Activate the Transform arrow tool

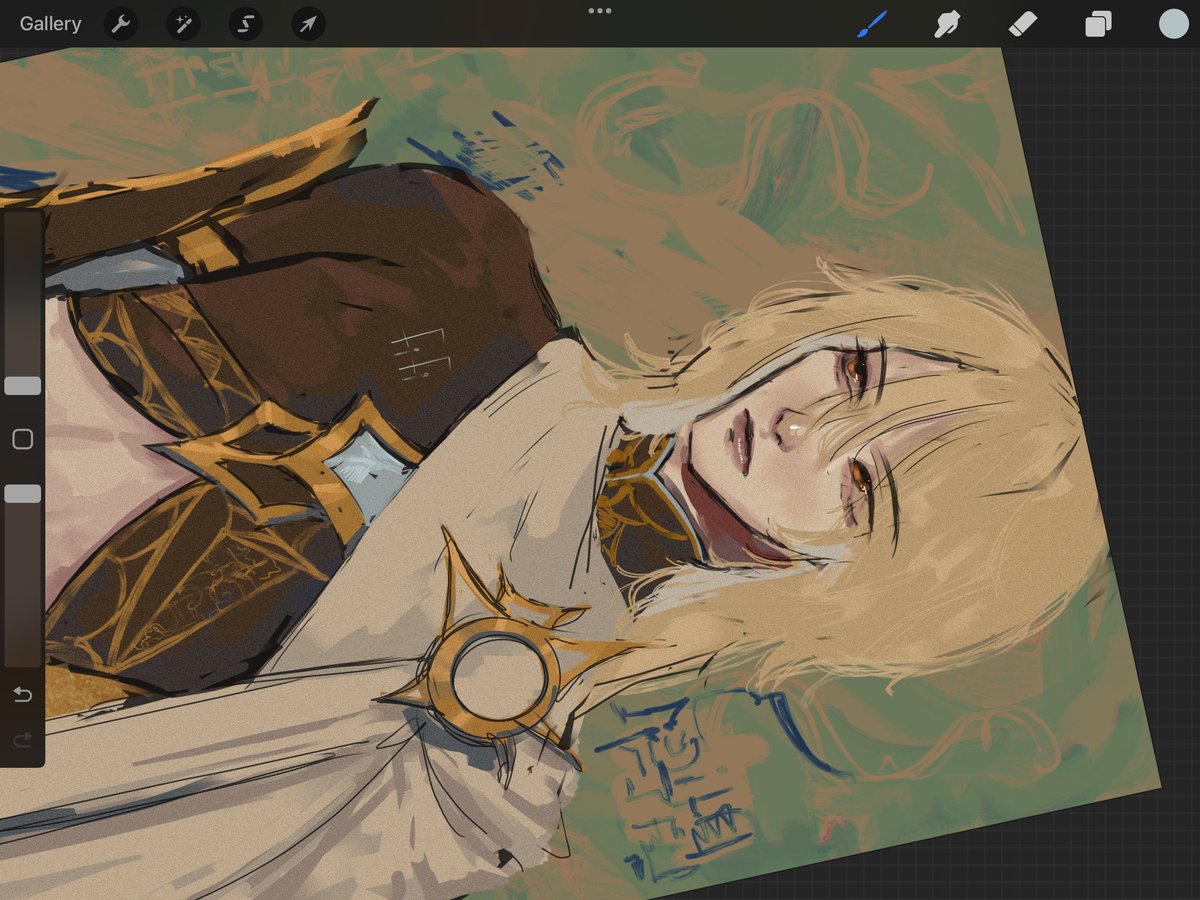pos(308,24)
